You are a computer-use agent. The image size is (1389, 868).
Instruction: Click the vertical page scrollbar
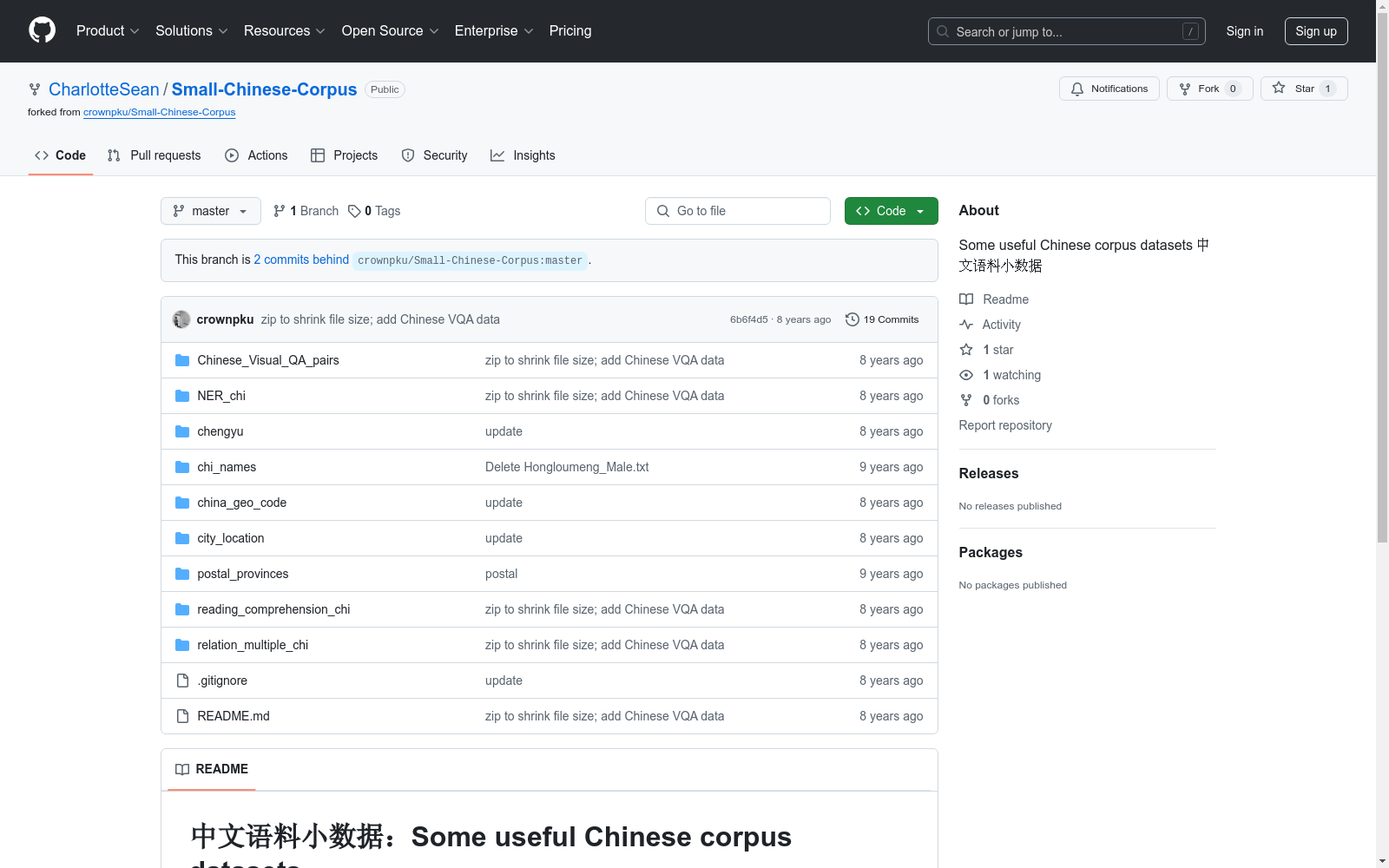click(x=1382, y=278)
